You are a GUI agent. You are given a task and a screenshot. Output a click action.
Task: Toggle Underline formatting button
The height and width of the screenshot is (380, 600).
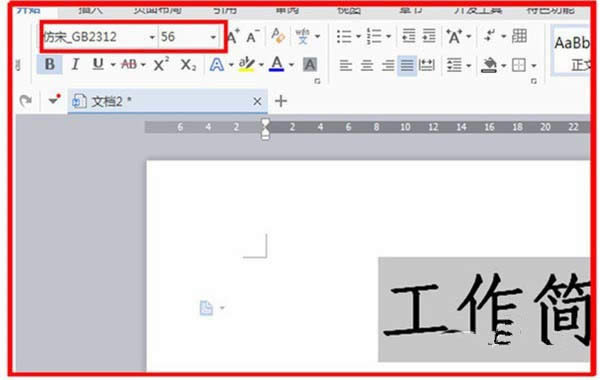coord(98,64)
